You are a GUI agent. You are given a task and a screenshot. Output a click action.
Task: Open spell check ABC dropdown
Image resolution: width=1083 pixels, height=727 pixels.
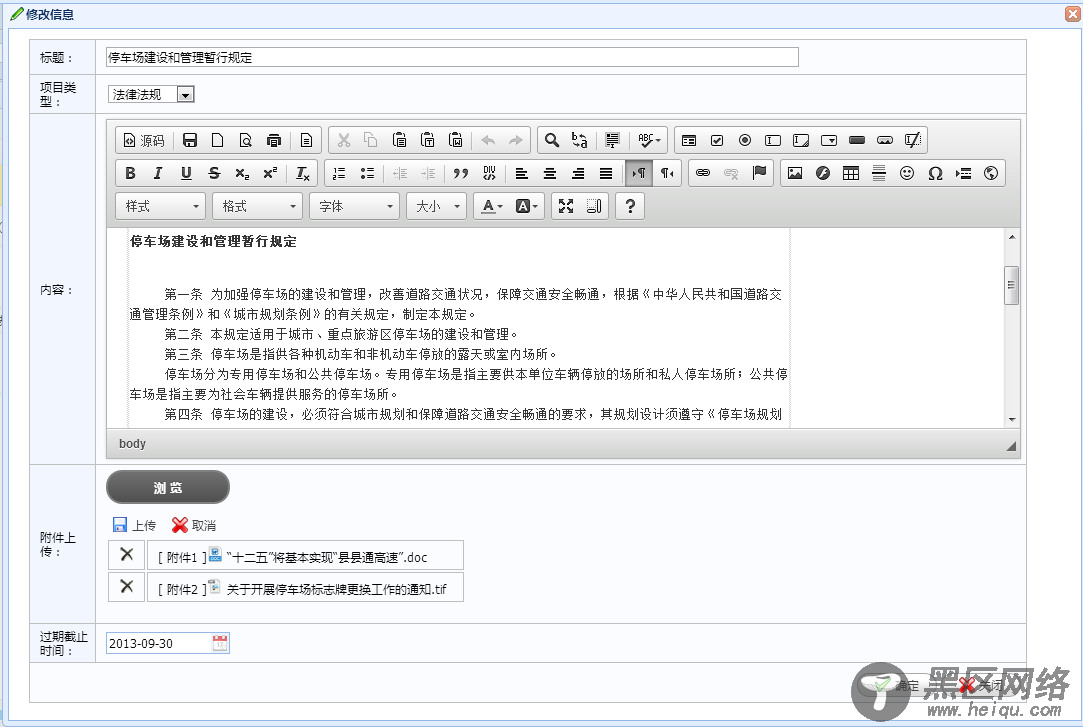coord(649,140)
